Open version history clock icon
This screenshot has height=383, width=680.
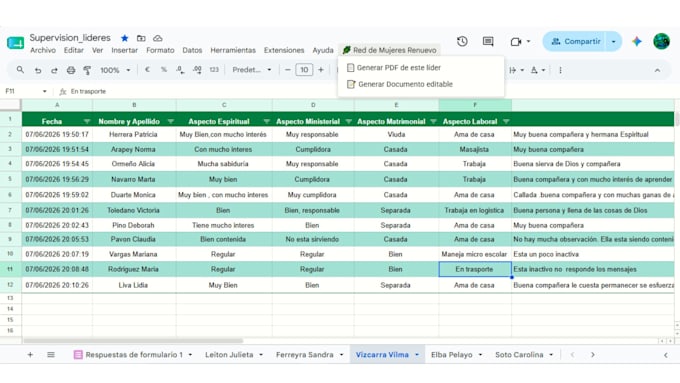coord(462,41)
